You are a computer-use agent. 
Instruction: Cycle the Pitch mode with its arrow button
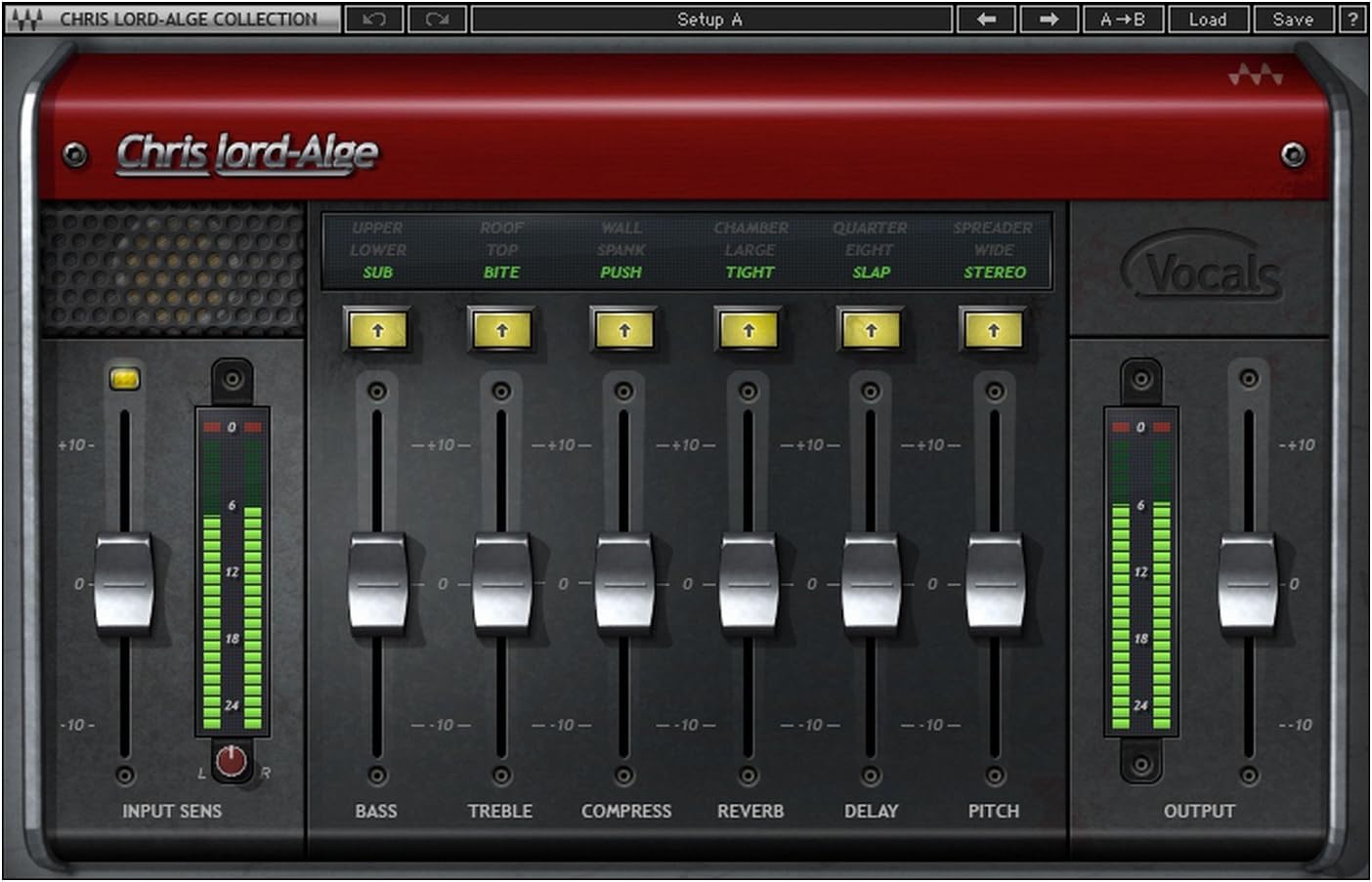(994, 331)
